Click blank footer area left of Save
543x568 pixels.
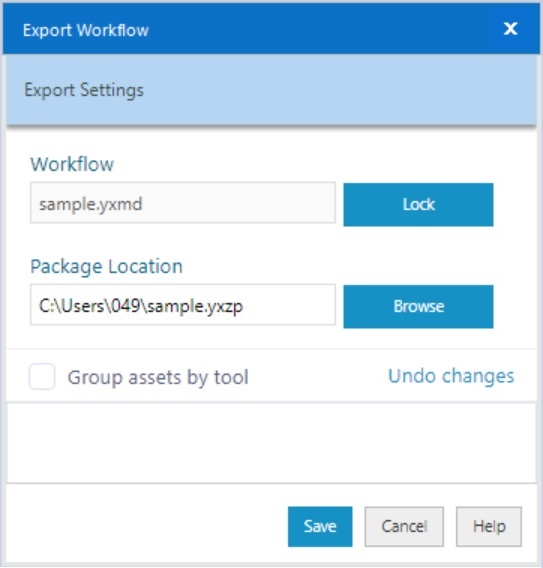[x=145, y=526]
